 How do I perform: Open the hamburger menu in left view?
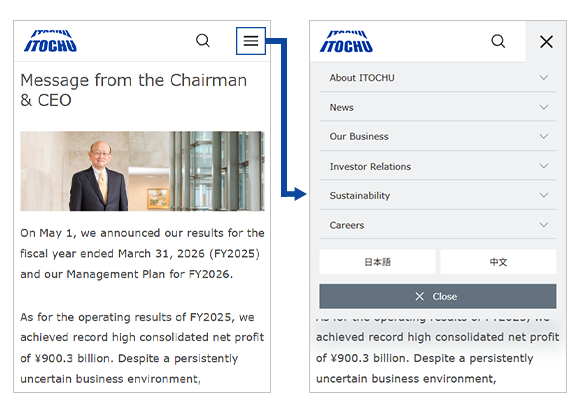(251, 41)
